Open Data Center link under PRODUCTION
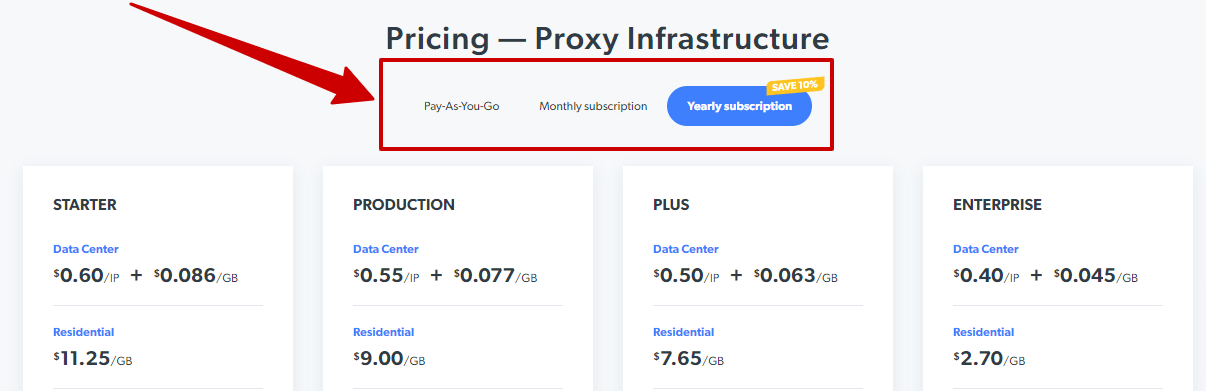 click(x=386, y=249)
